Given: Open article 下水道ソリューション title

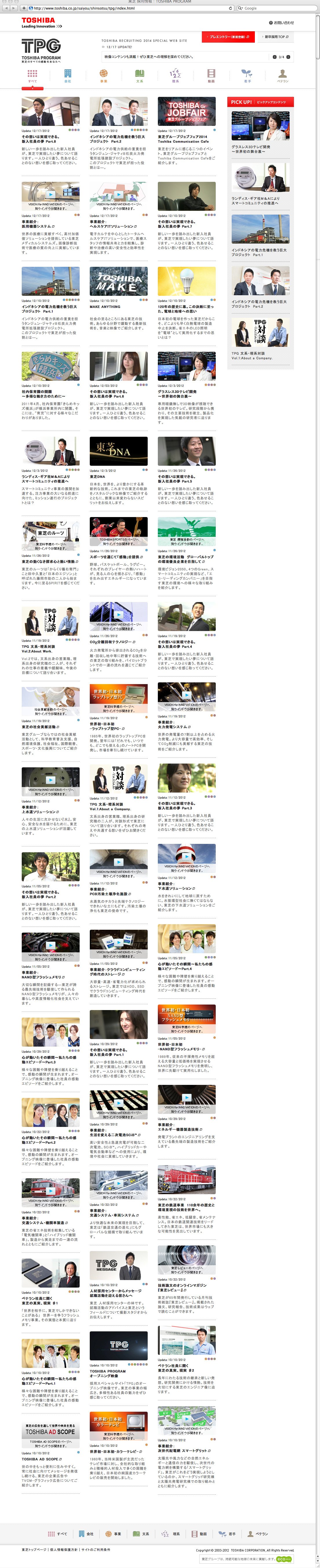Looking at the screenshot, I should click(177, 886).
